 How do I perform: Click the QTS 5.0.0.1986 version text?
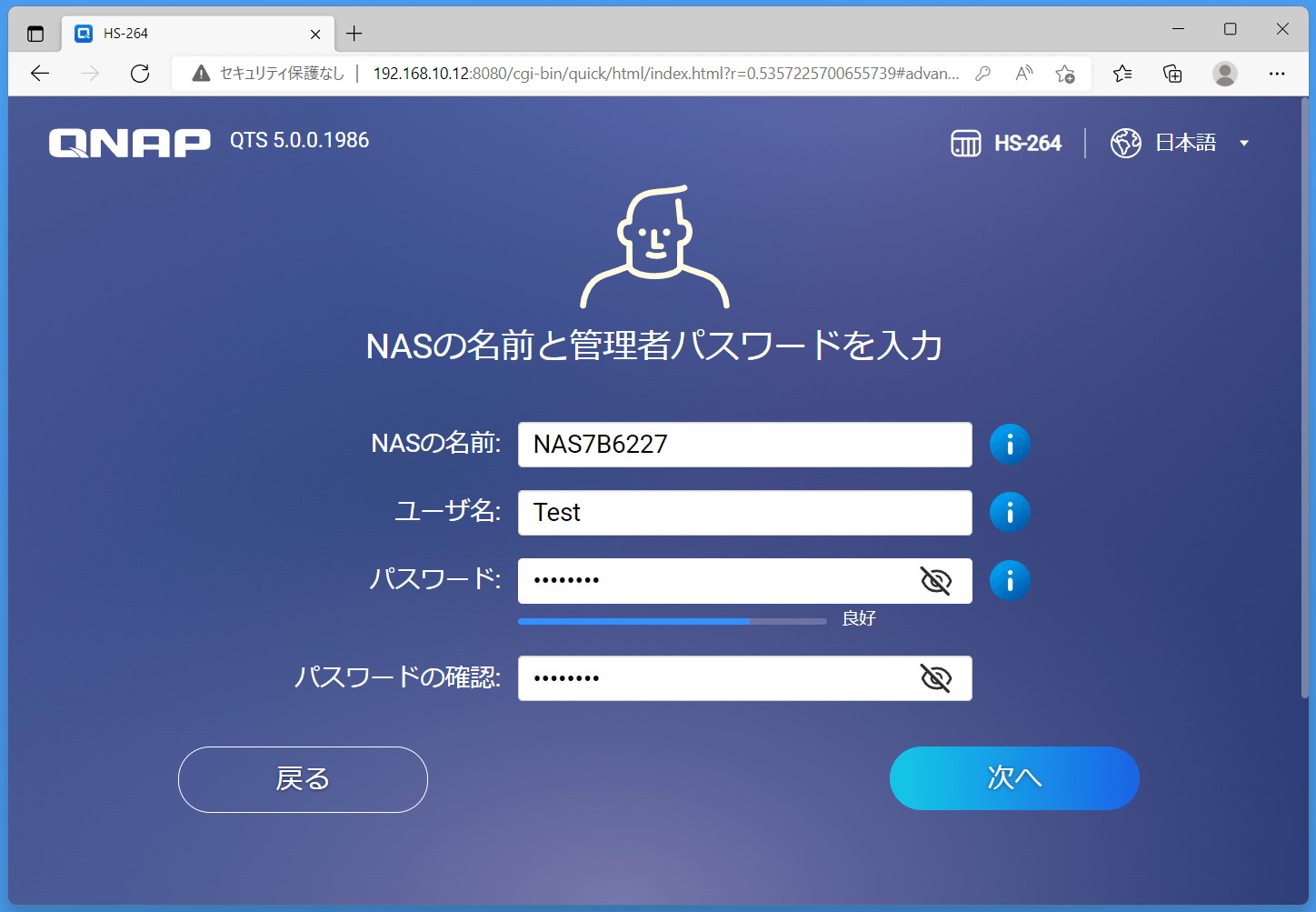tap(299, 140)
